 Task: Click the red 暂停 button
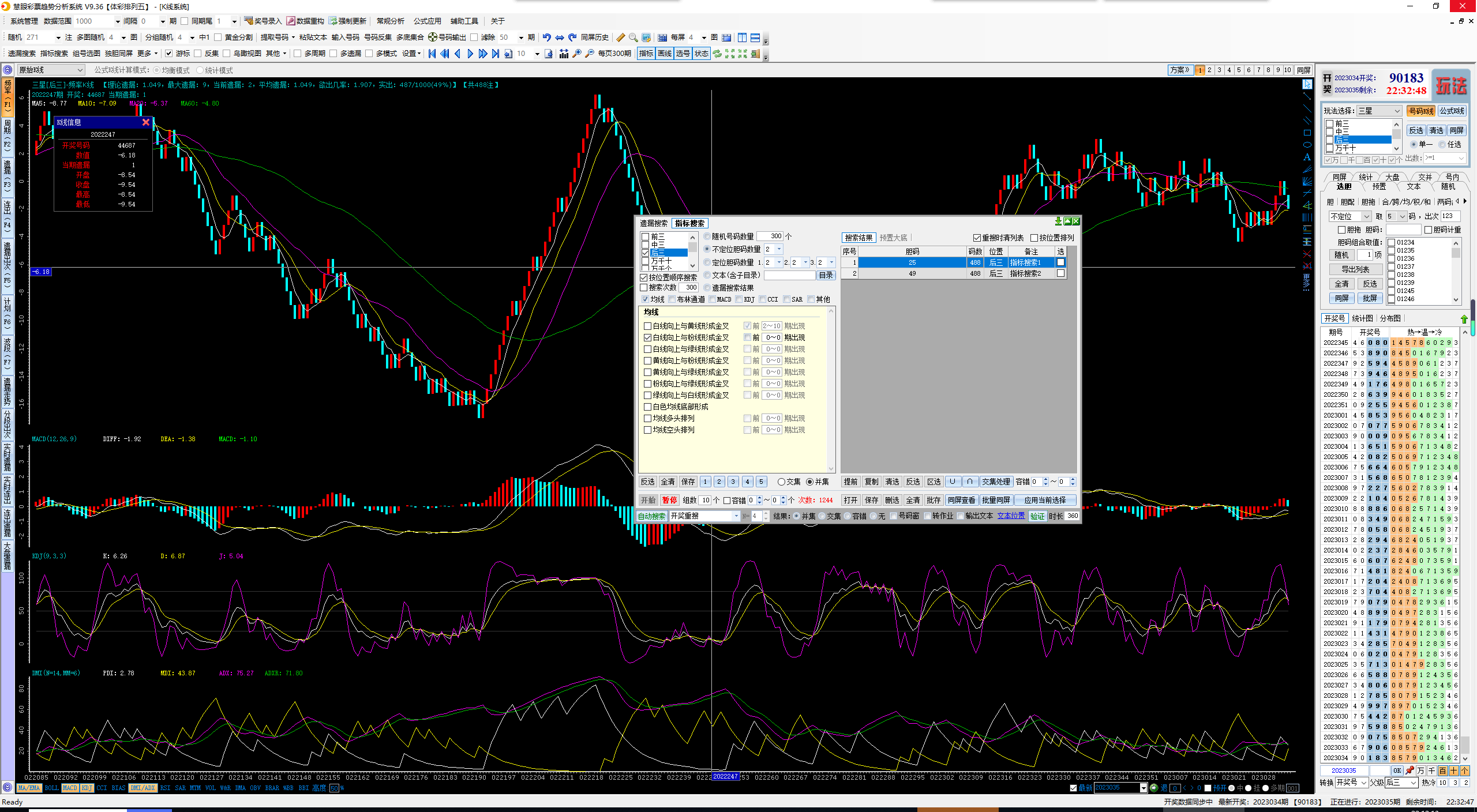[x=669, y=500]
